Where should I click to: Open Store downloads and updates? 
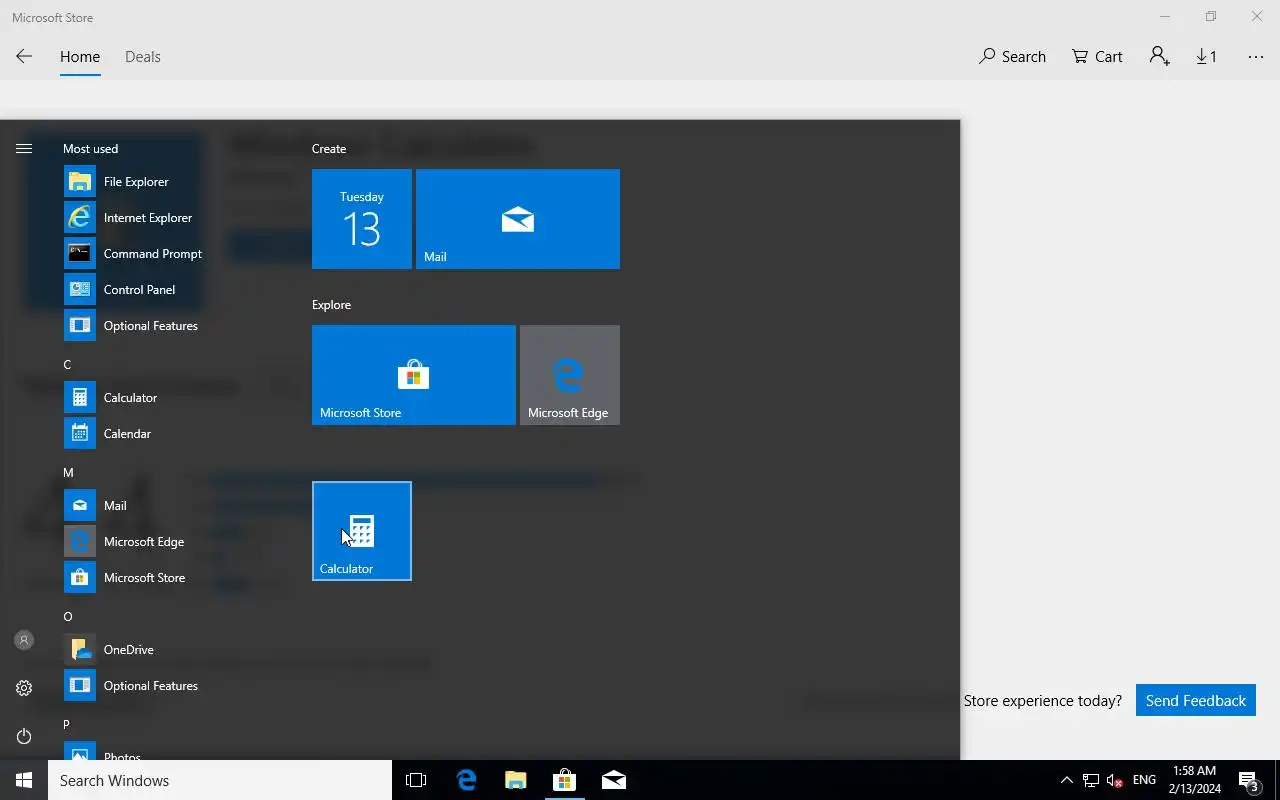point(1207,57)
